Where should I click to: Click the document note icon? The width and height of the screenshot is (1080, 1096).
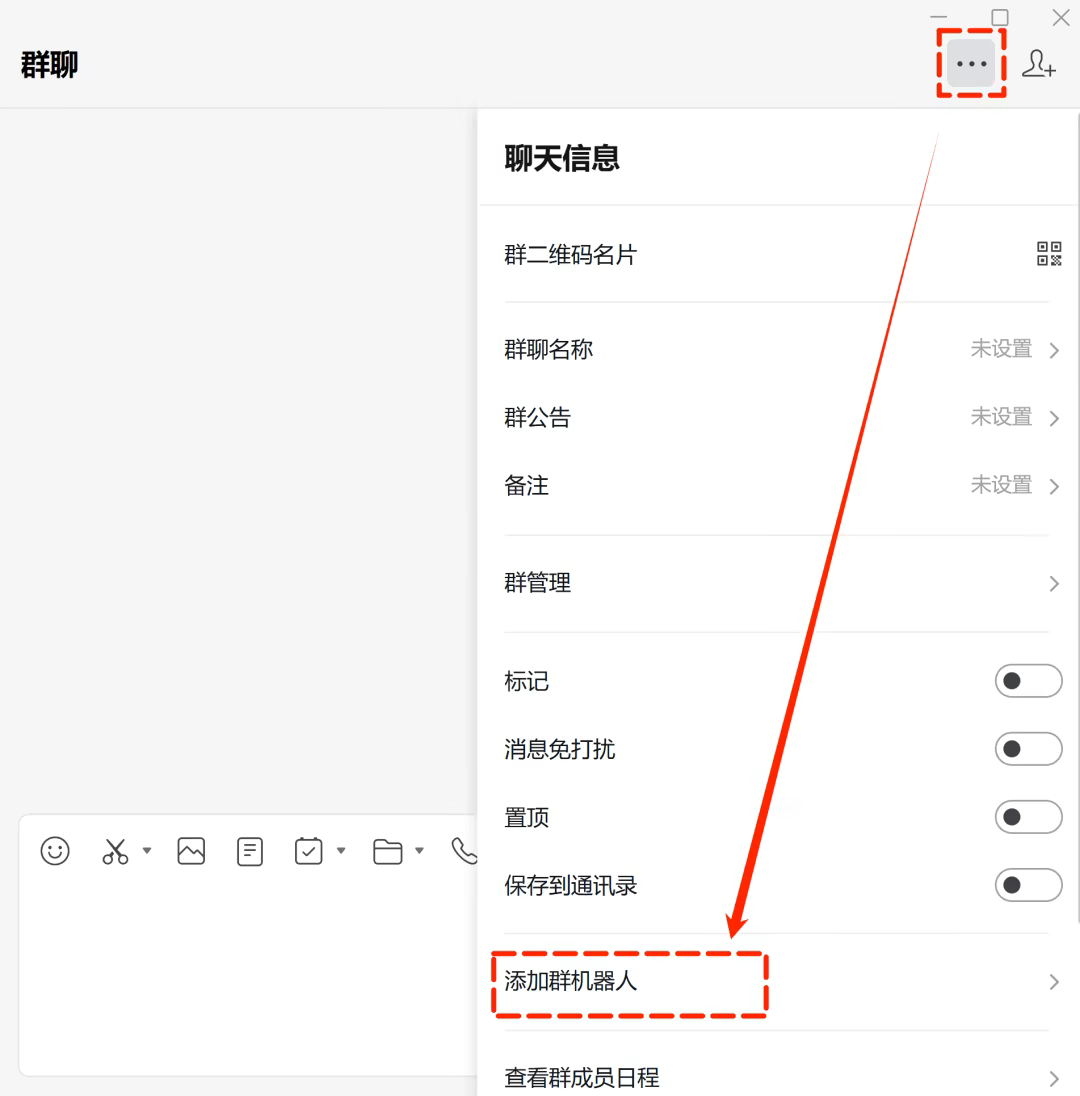click(x=249, y=851)
